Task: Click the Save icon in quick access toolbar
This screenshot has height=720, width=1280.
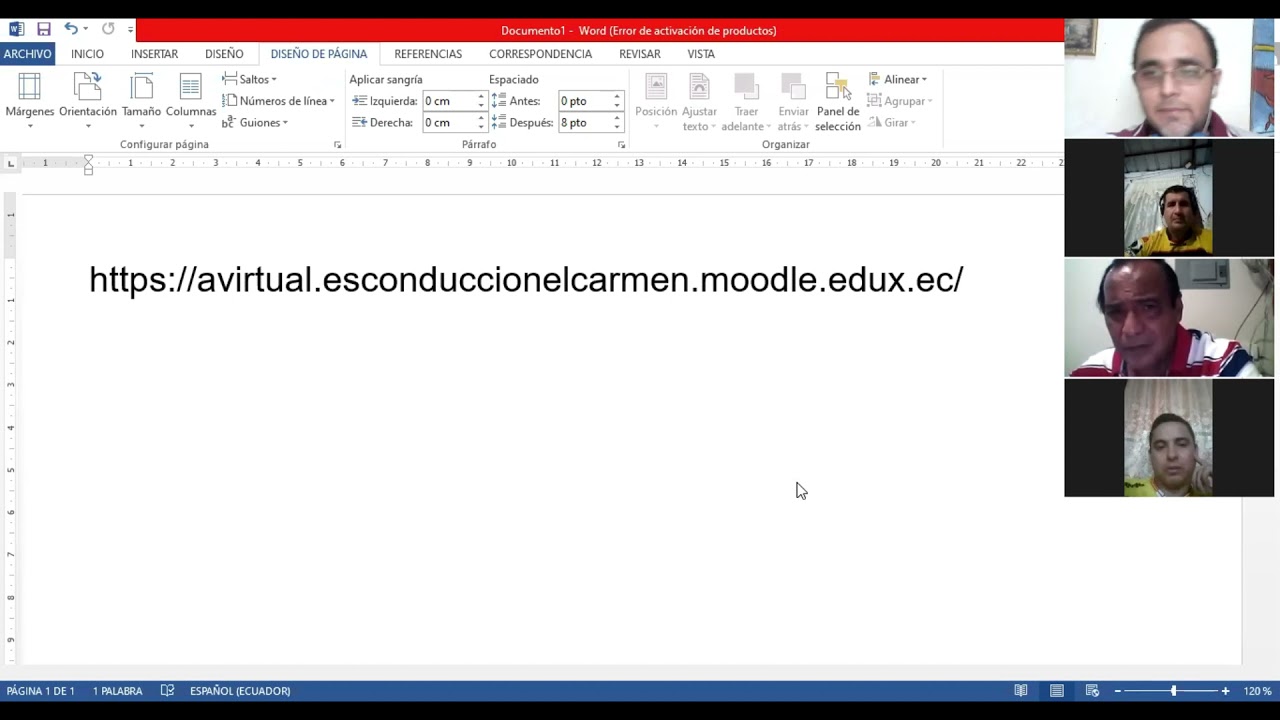Action: (x=43, y=30)
